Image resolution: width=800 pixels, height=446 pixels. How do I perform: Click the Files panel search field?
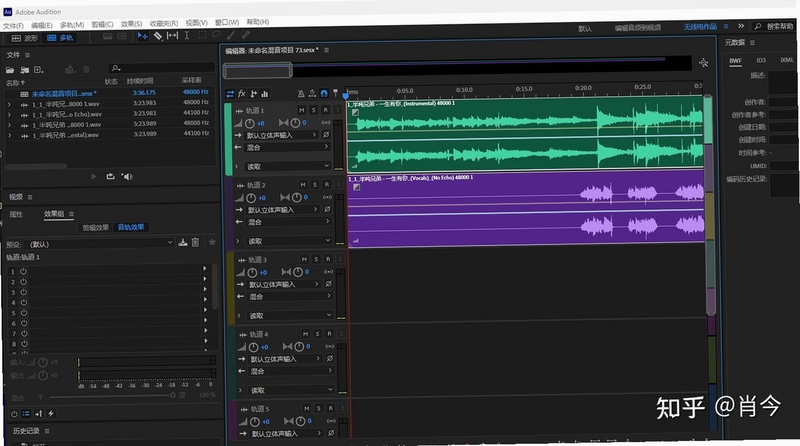(161, 67)
